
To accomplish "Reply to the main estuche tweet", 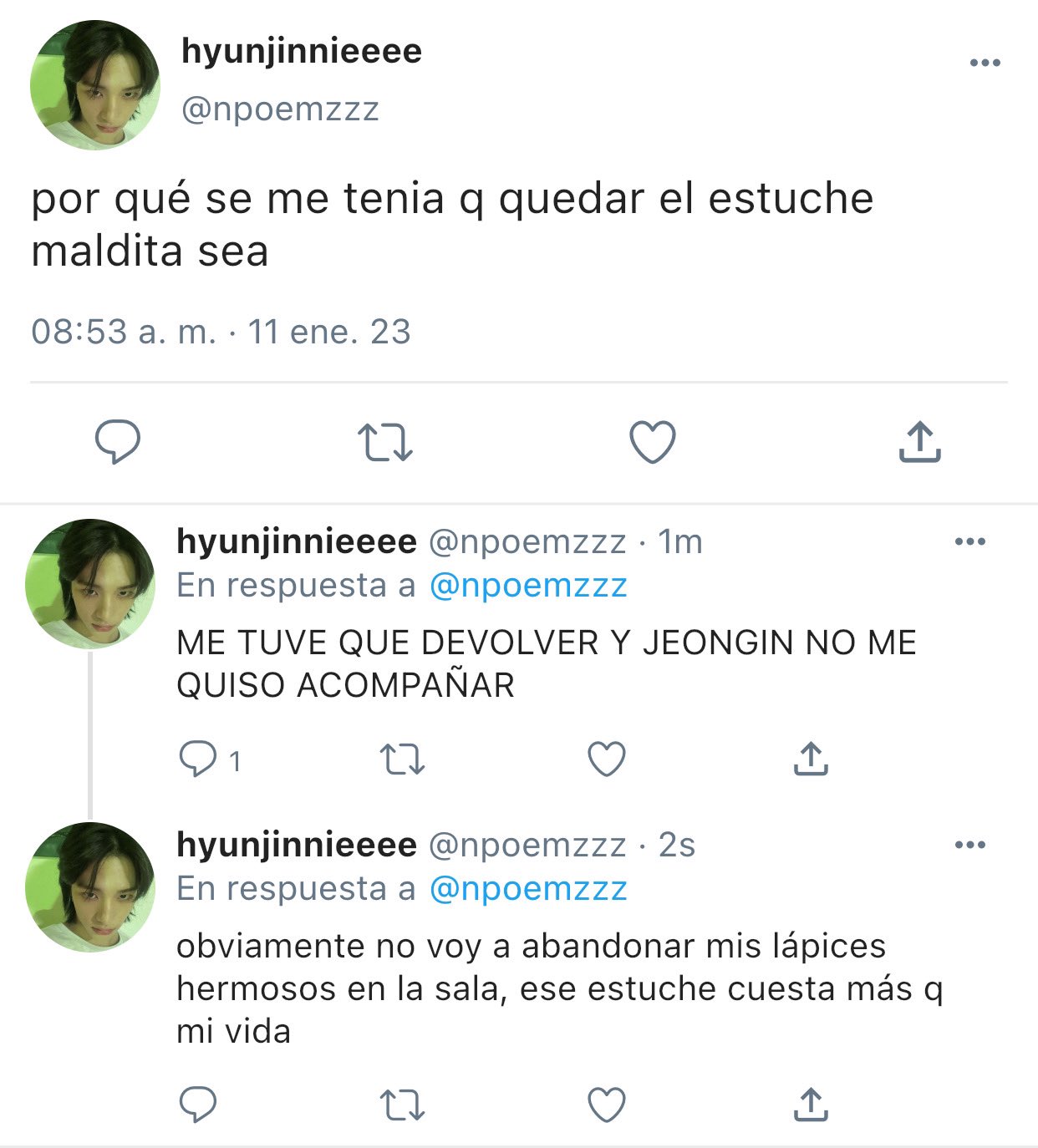I will point(118,442).
